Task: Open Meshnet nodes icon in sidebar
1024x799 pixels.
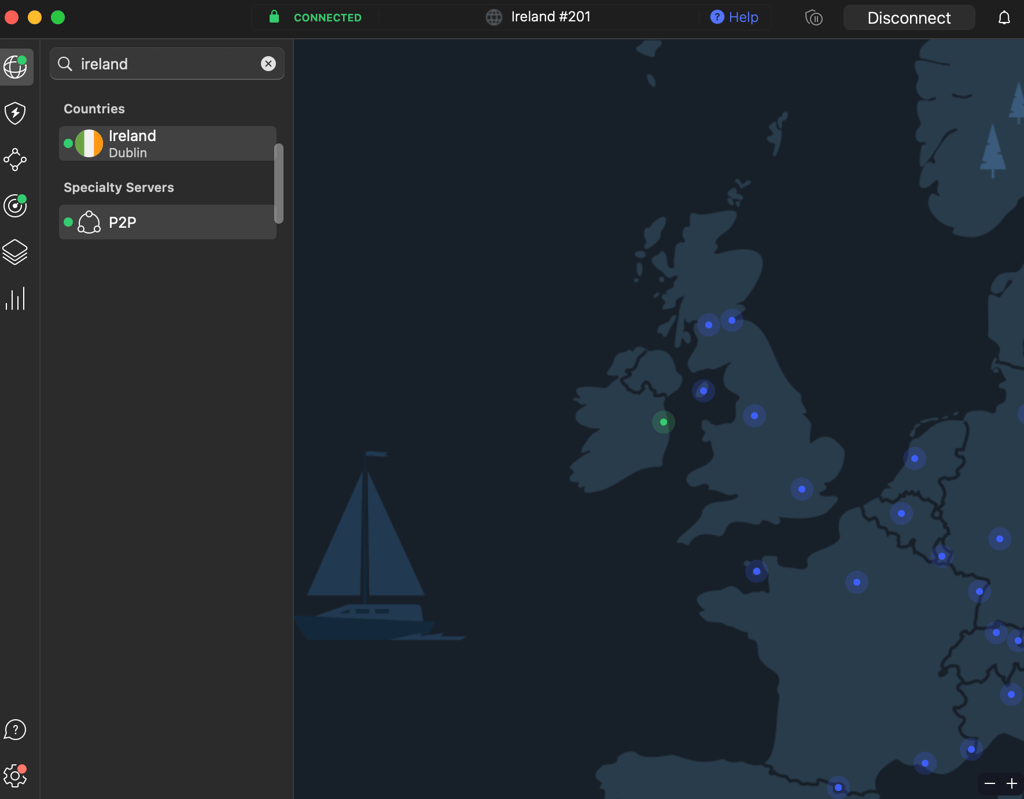Action: (x=15, y=159)
